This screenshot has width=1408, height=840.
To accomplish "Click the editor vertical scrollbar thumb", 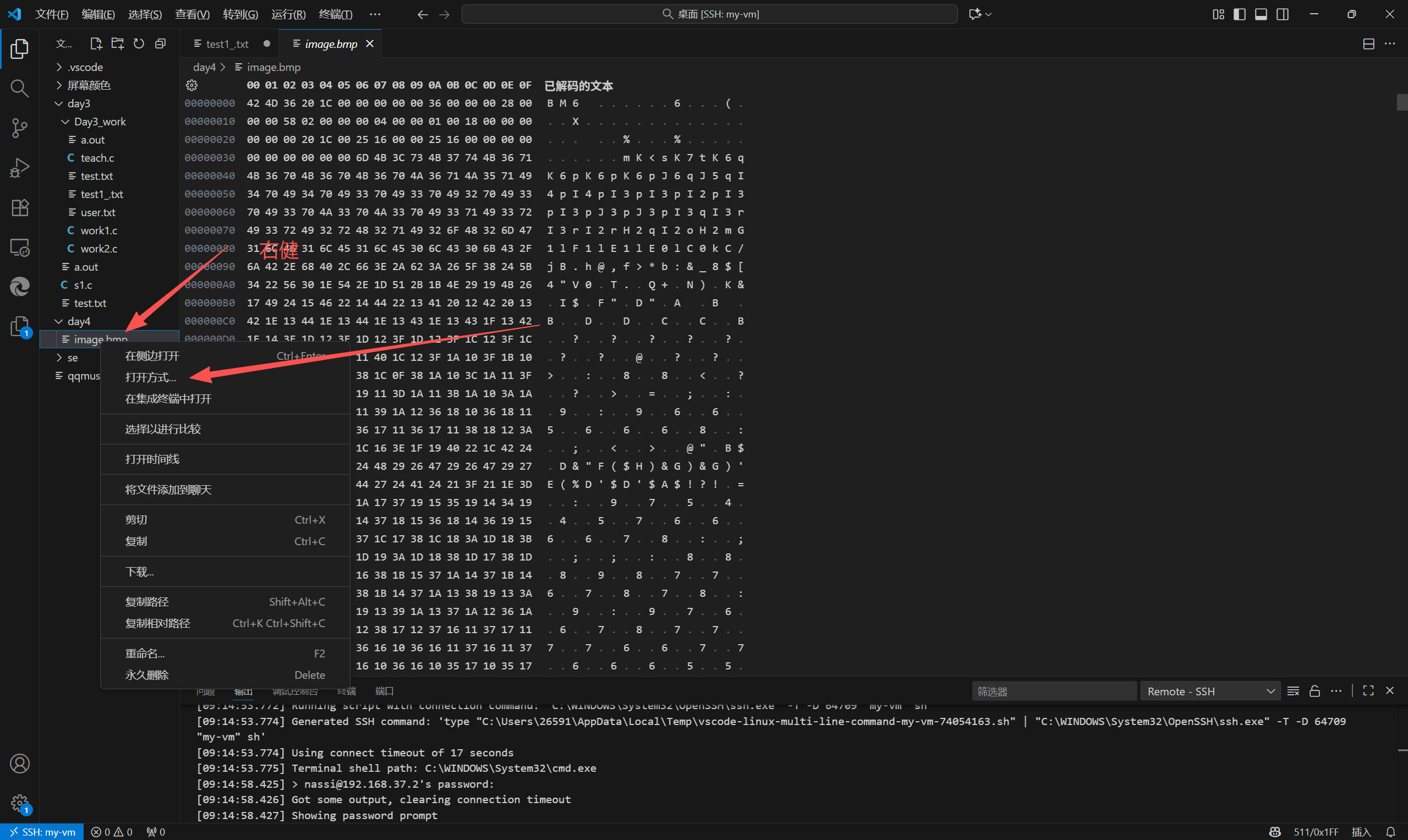I will pyautogui.click(x=1402, y=102).
